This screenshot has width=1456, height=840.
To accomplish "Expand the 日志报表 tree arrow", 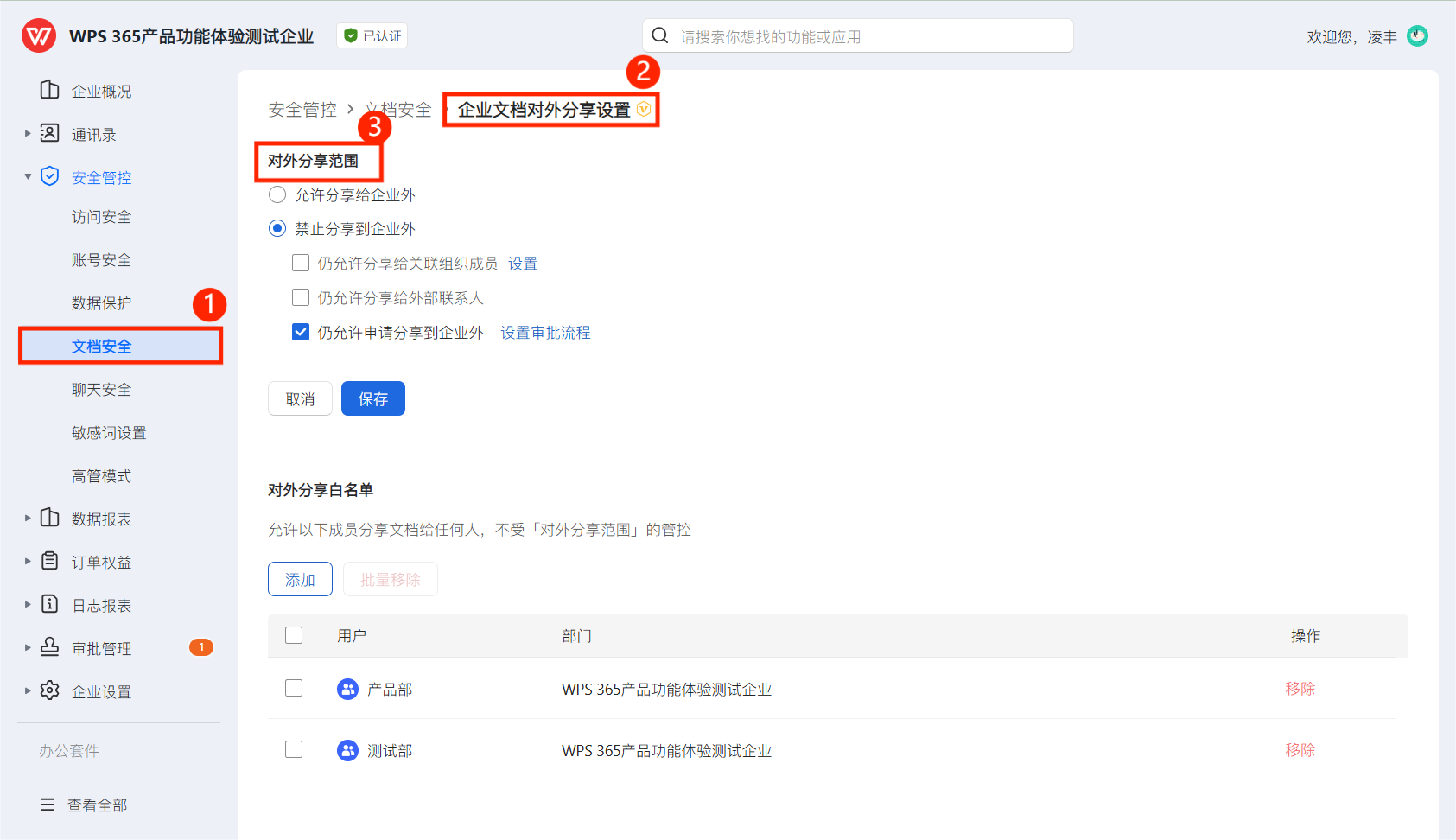I will coord(28,604).
